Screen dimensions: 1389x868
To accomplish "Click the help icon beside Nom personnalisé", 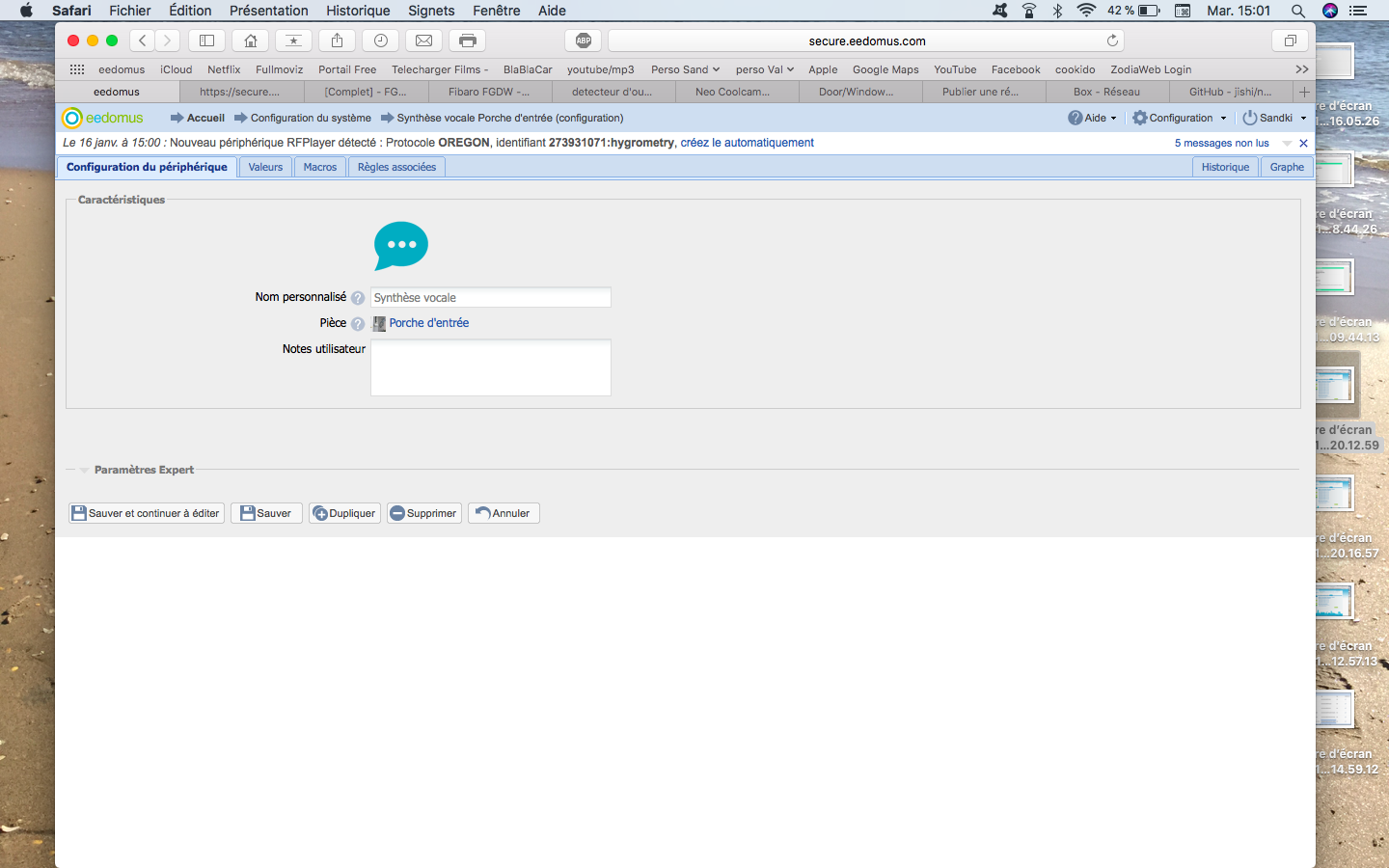I will pyautogui.click(x=358, y=298).
